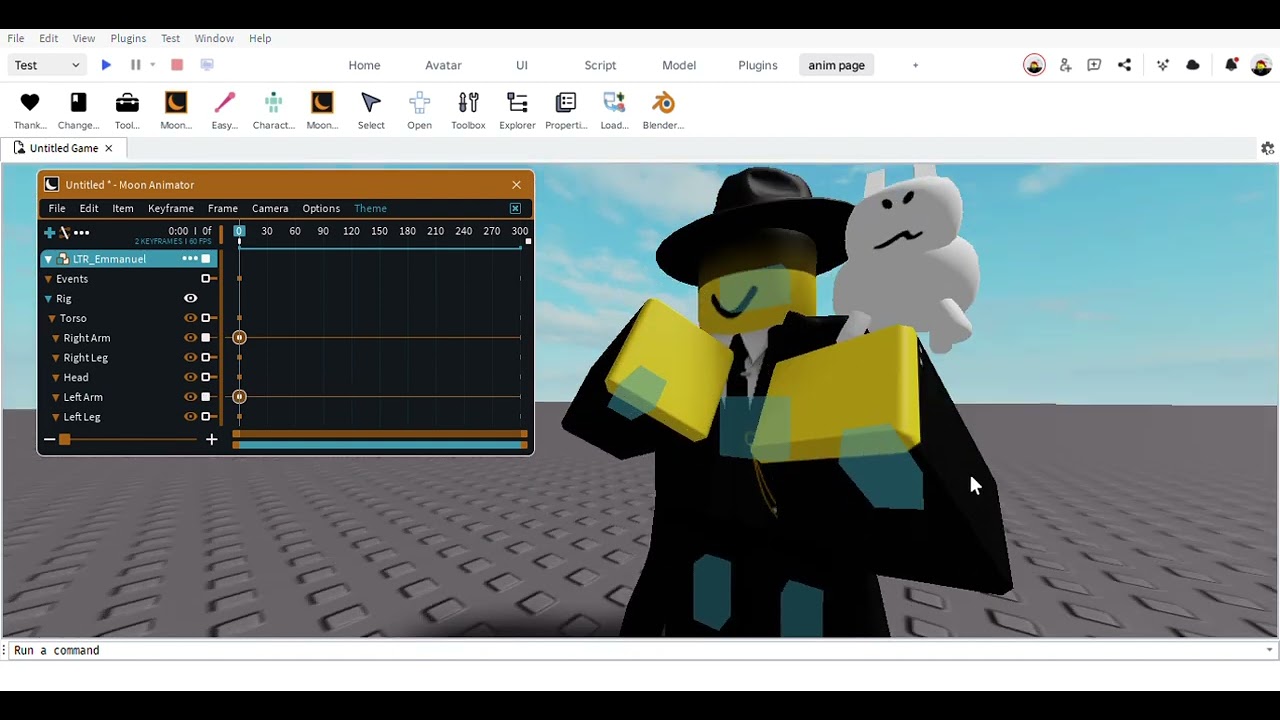1280x720 pixels.
Task: Collapse the LTR_Emmanuel item
Action: [x=48, y=259]
